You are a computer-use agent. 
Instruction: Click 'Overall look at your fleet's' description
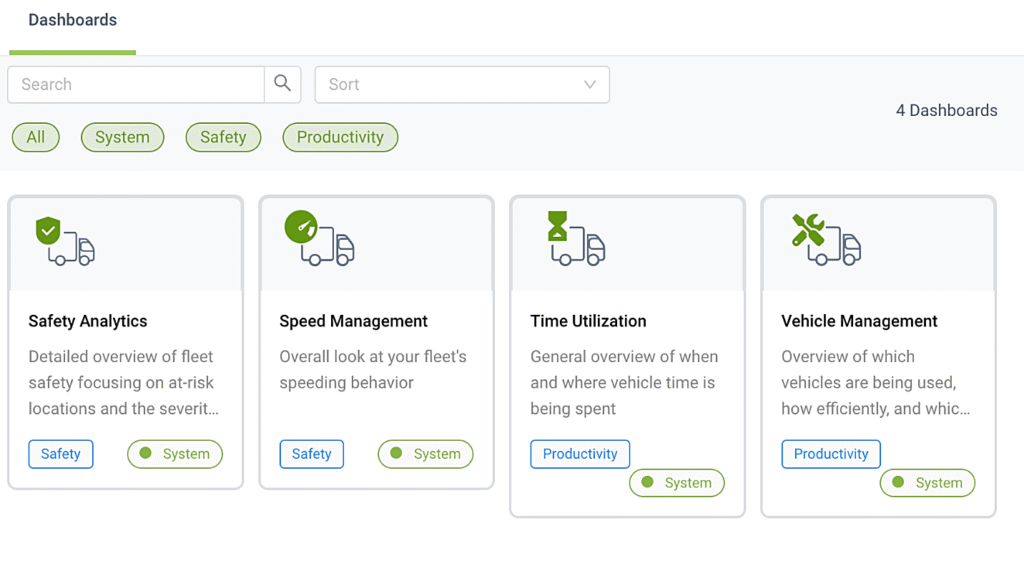click(x=373, y=357)
